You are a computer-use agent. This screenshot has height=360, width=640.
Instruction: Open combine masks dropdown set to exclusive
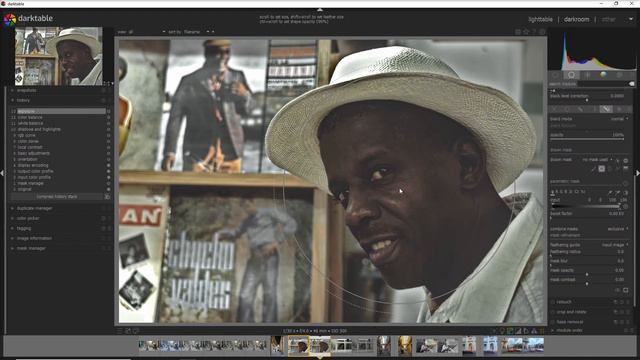tap(589, 229)
